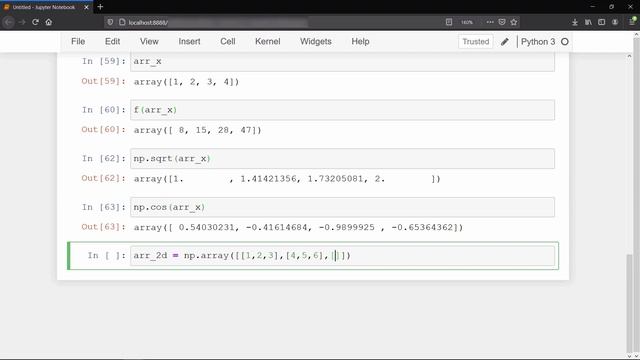Click the Trusted notebook button
Viewport: 640px width, 360px height.
(x=476, y=42)
